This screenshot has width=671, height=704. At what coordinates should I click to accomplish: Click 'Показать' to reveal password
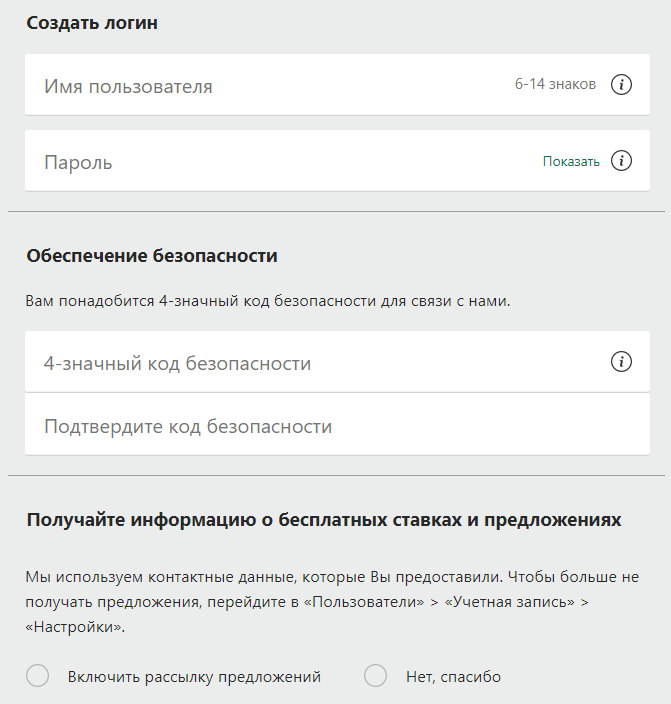[x=571, y=161]
